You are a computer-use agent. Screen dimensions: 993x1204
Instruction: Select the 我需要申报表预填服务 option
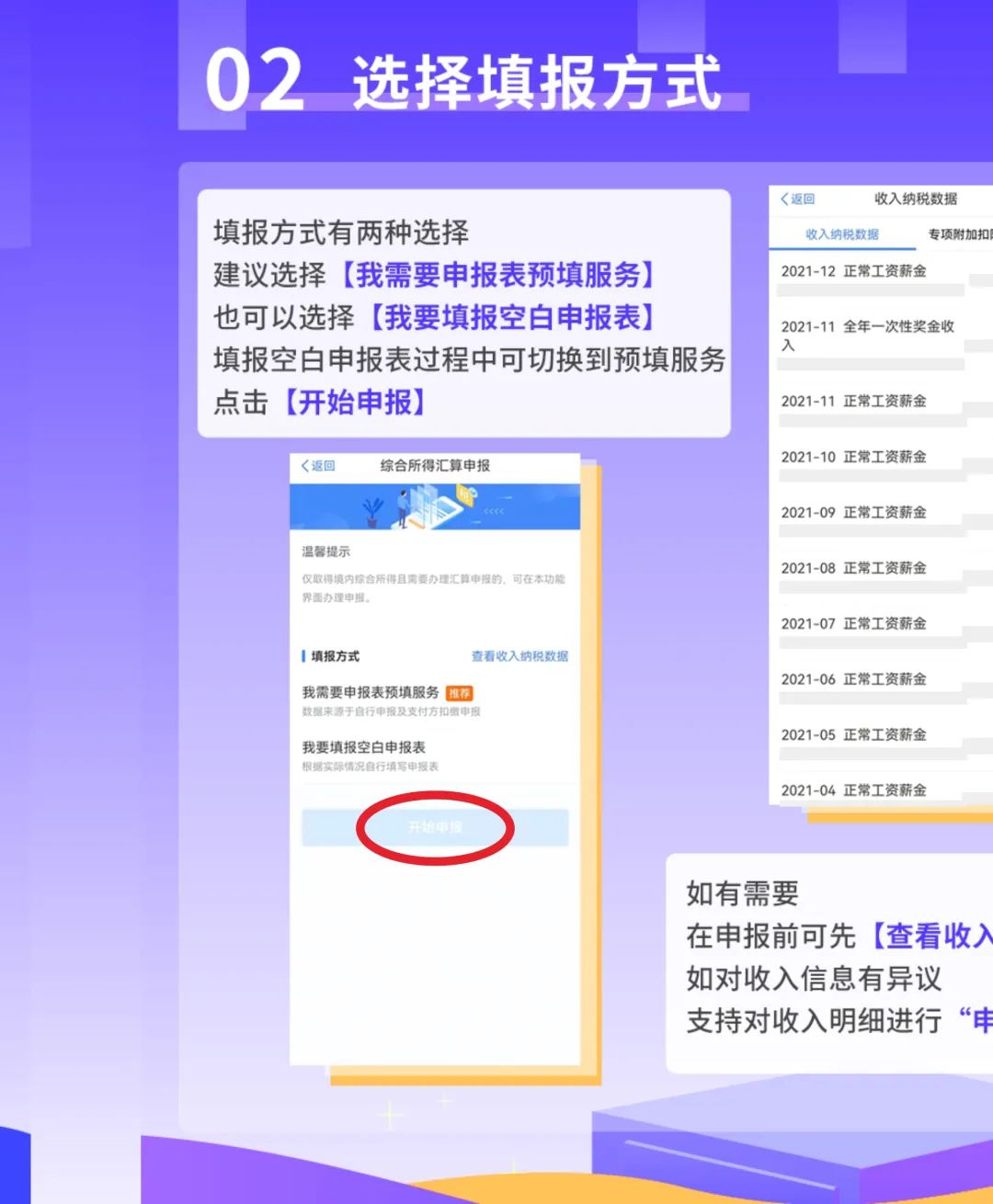(435, 701)
